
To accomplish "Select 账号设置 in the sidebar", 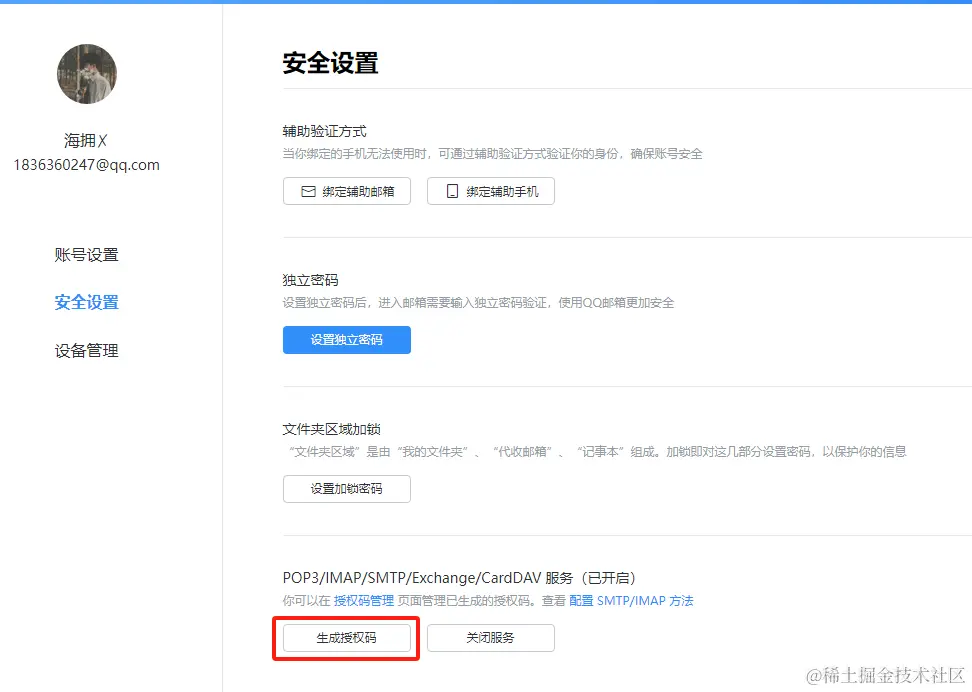I will (87, 255).
